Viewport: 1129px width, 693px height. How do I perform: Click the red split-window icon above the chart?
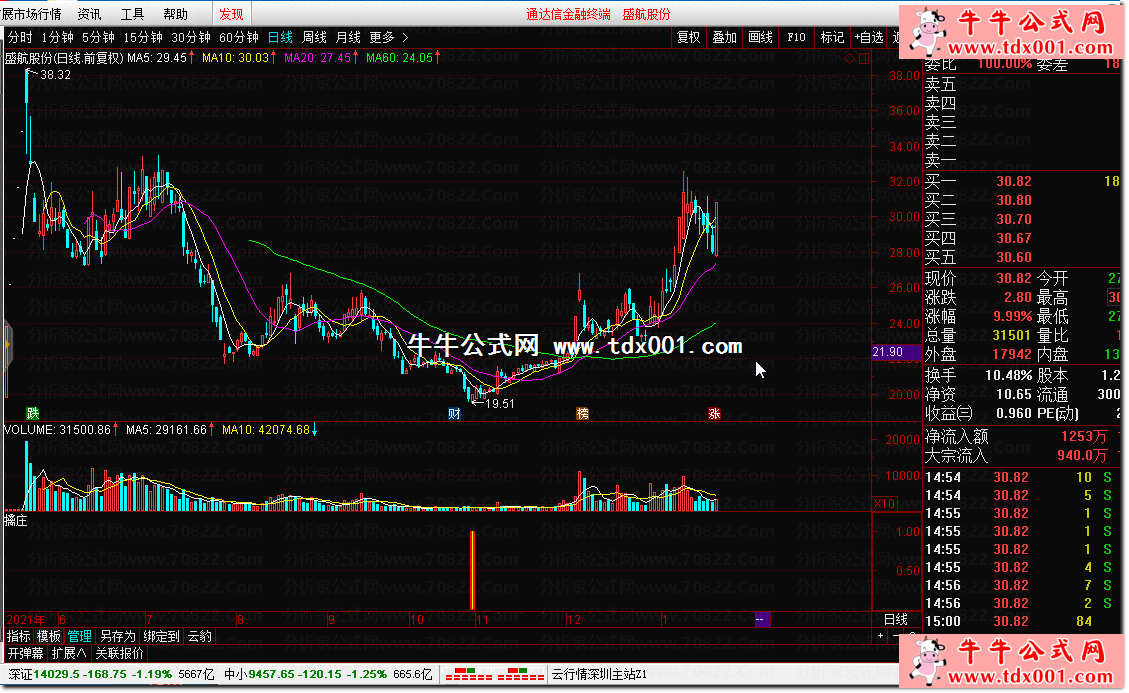(x=864, y=58)
